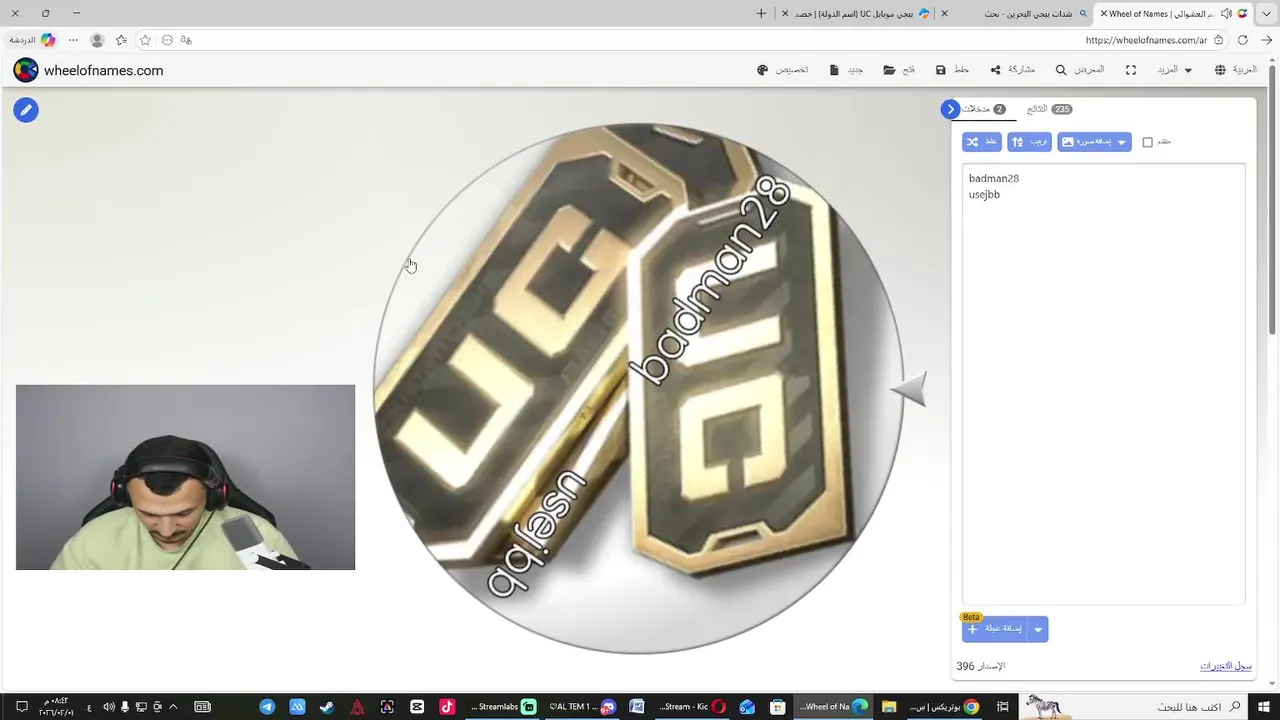Open the Customize palette option (تخصيص)
The width and height of the screenshot is (1280, 720).
[x=783, y=70]
